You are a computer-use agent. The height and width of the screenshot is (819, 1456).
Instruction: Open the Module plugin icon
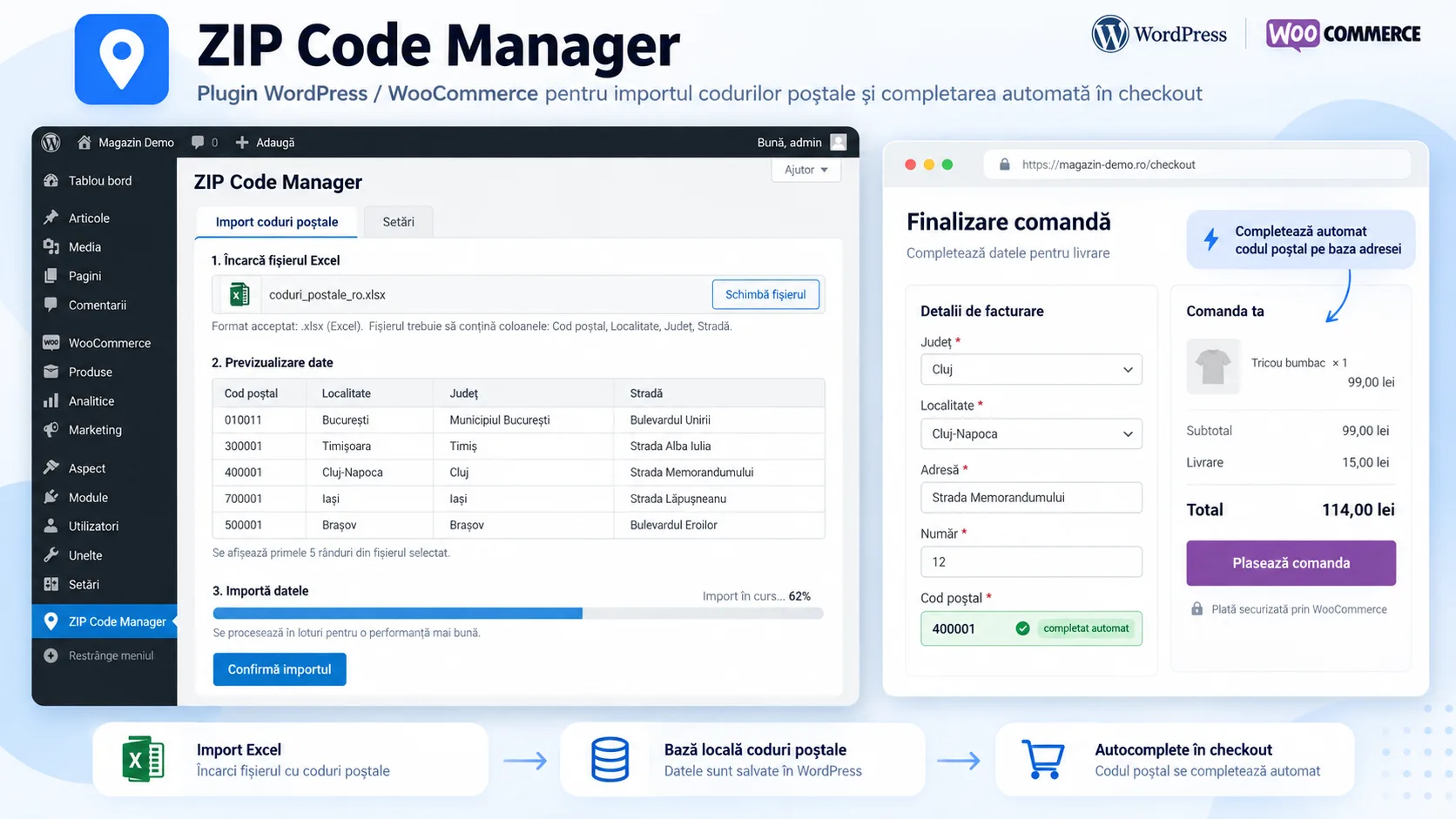point(51,497)
